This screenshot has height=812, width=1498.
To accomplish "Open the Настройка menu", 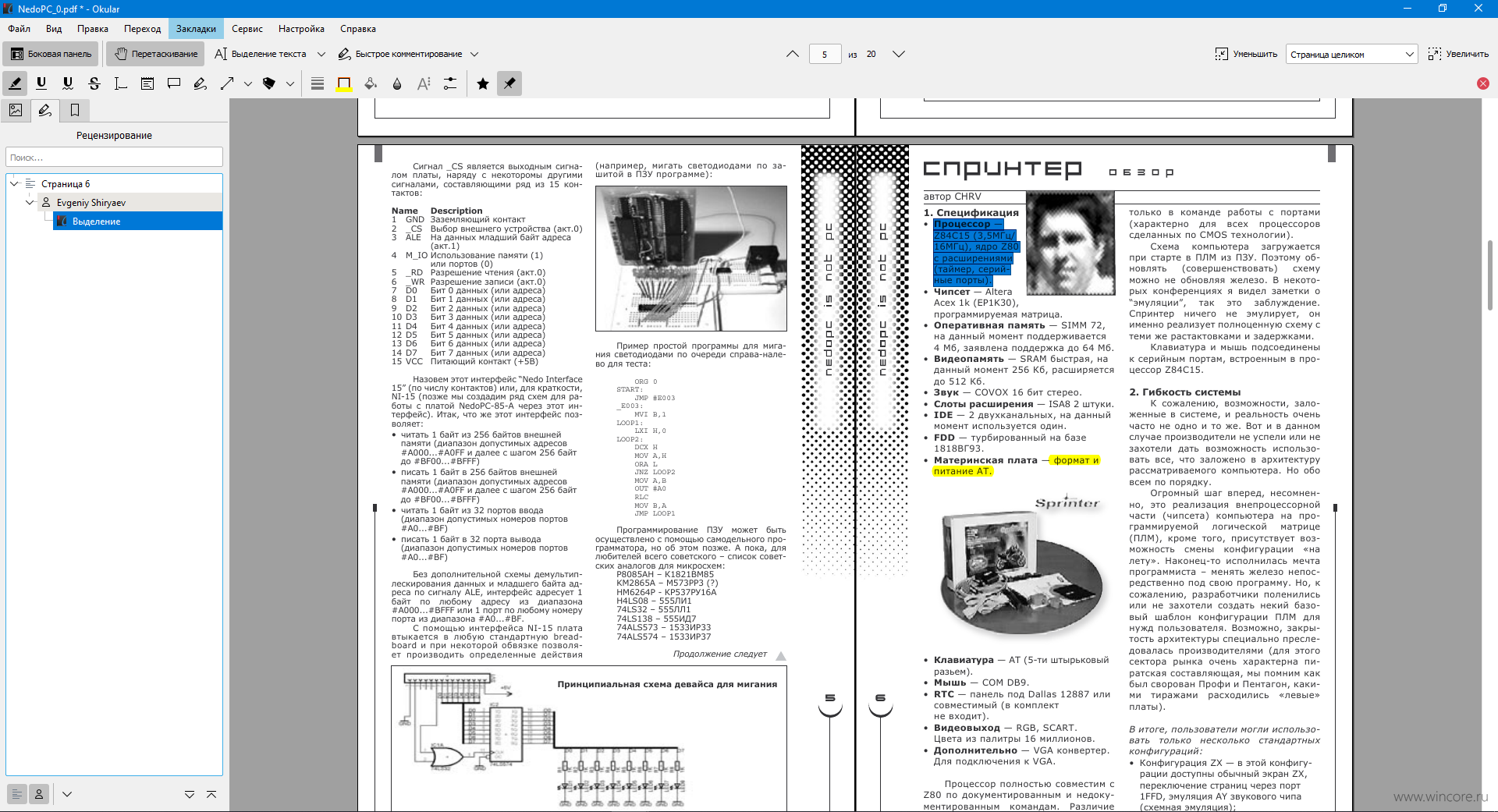I will tap(301, 29).
